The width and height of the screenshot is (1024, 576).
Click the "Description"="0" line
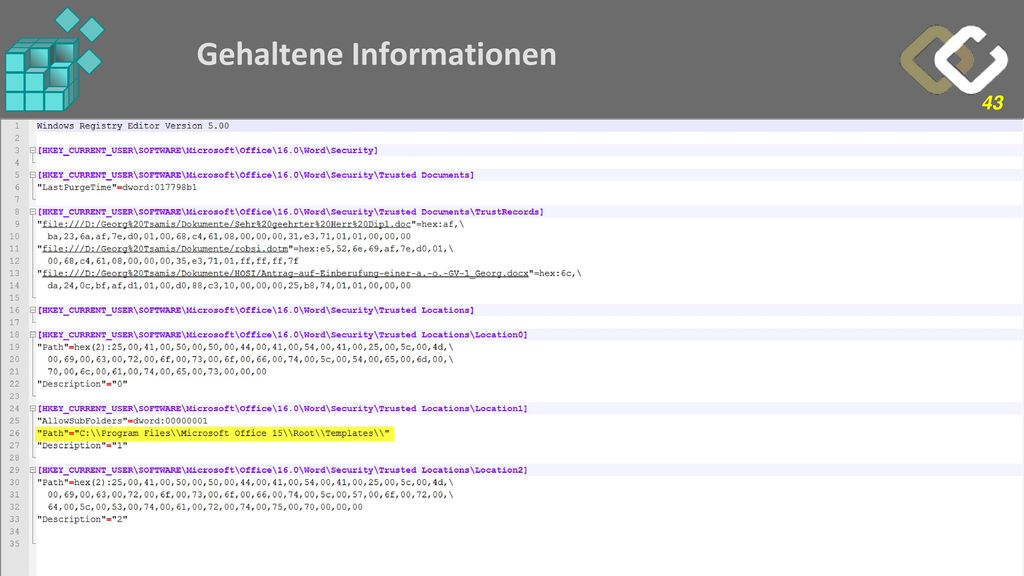[82, 384]
